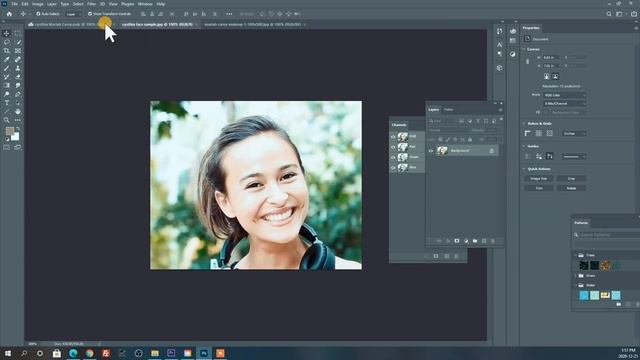This screenshot has height=360, width=640.
Task: Select the Hand tool
Action: click(x=18, y=111)
